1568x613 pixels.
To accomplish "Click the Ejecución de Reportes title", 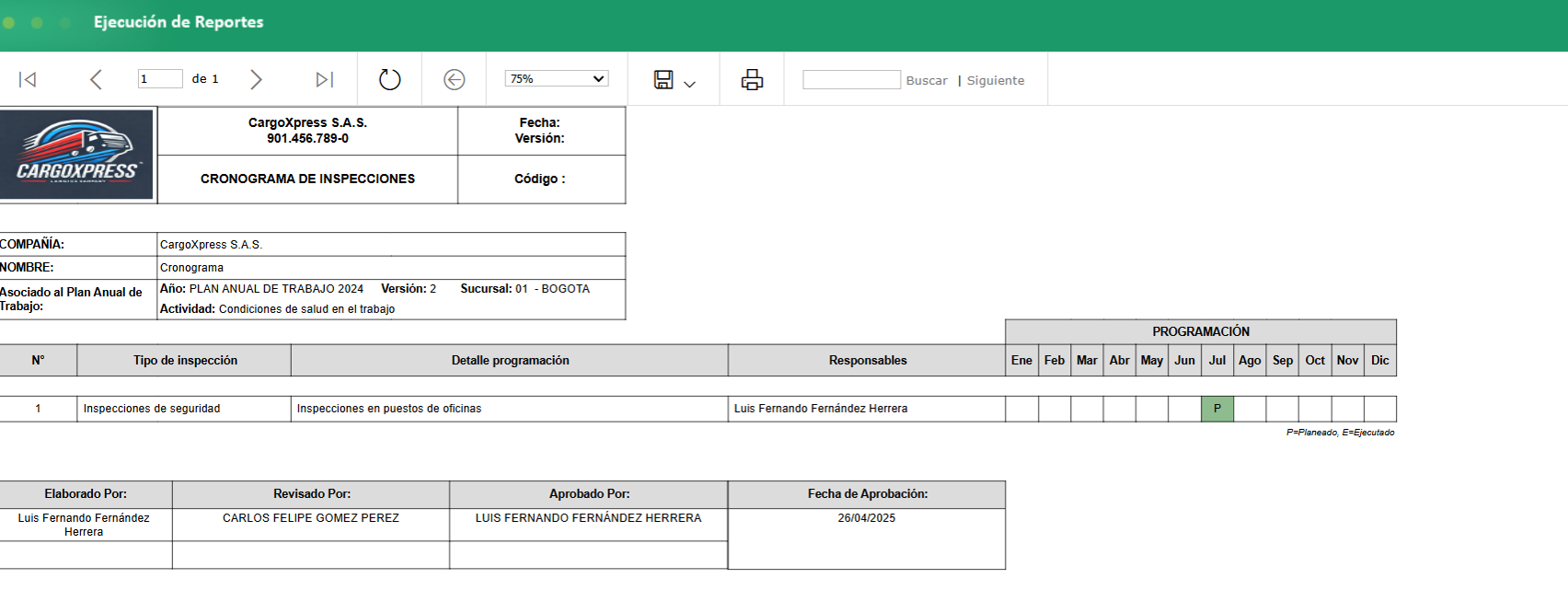I will [179, 22].
